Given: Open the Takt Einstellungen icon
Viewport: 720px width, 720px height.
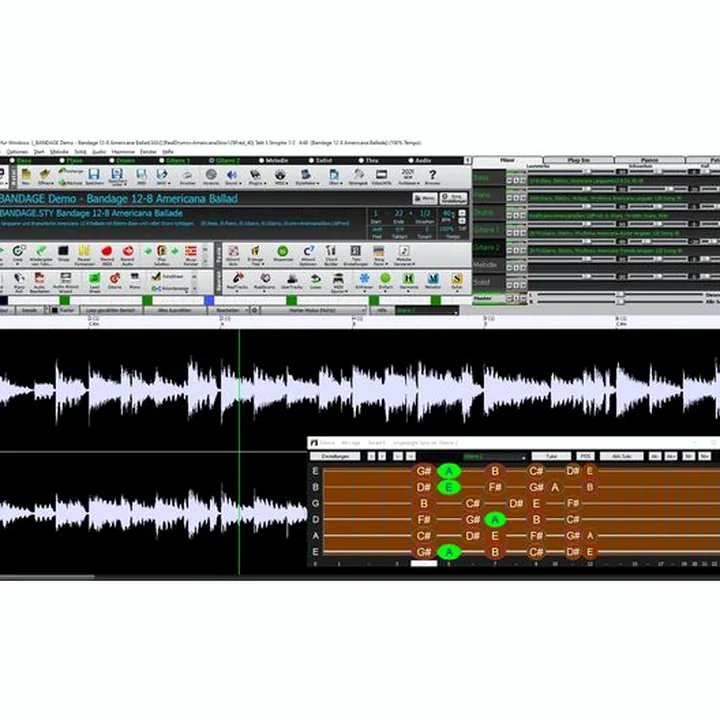Looking at the screenshot, I should (x=355, y=254).
